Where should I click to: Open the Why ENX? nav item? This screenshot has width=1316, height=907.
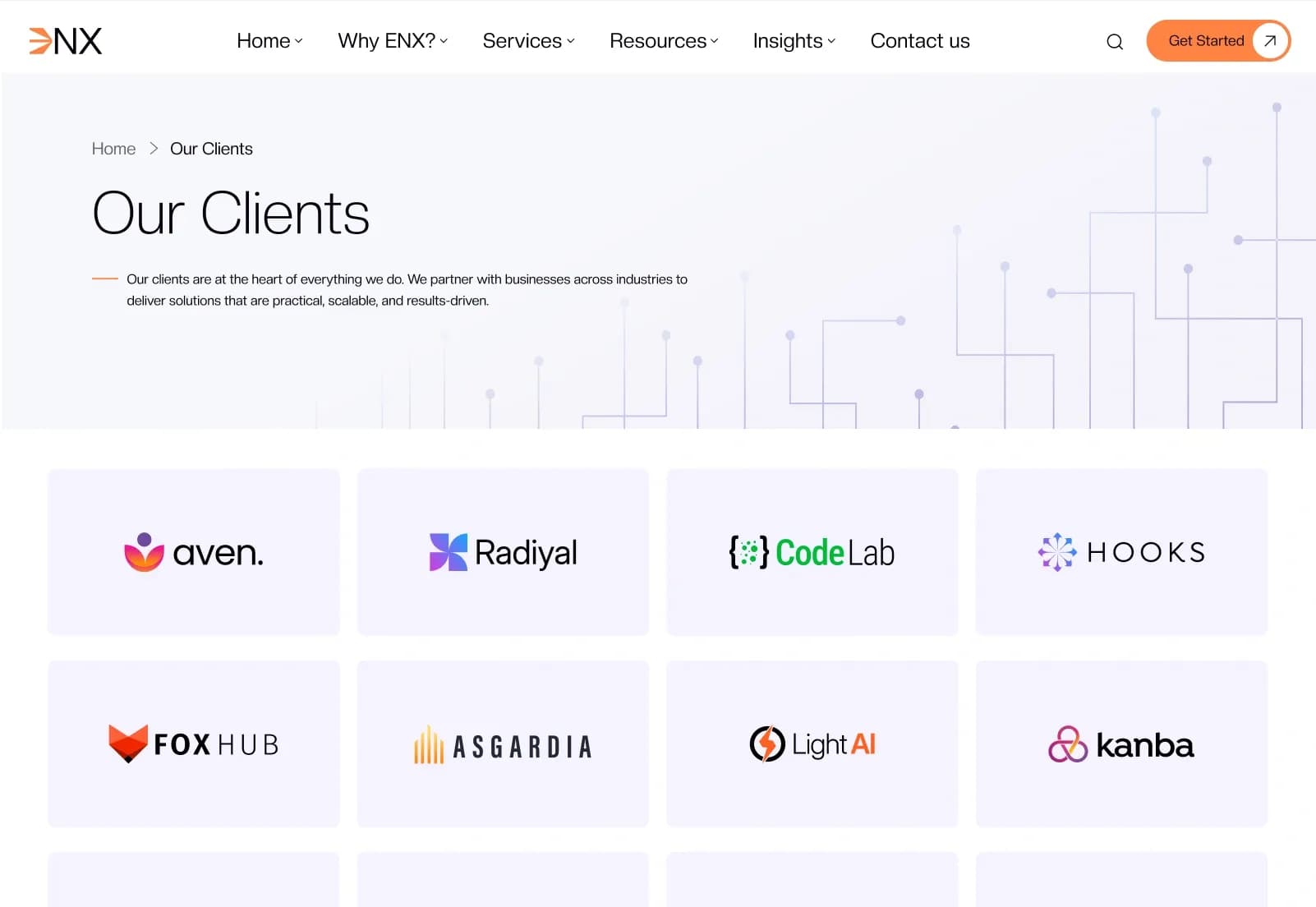click(x=387, y=41)
